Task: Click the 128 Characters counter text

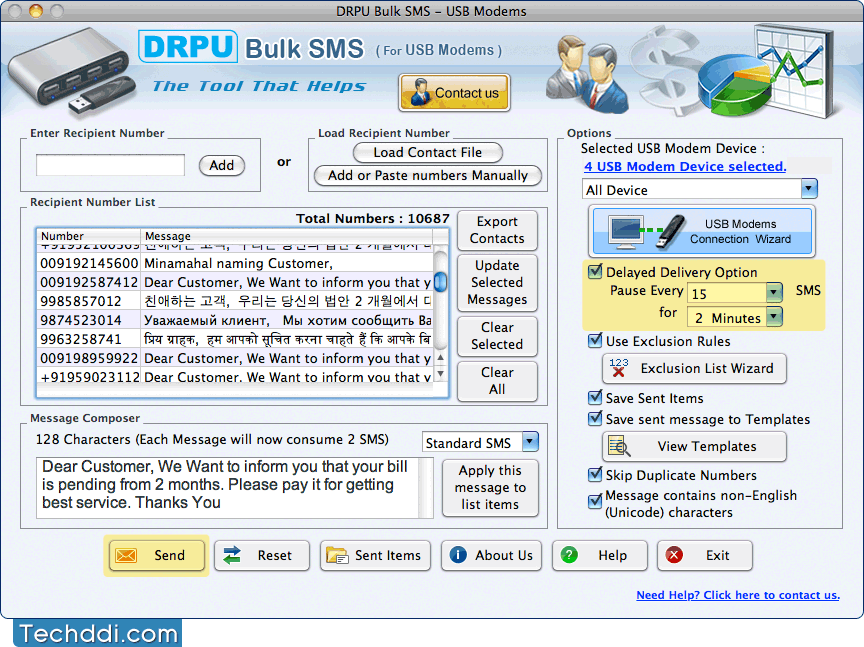Action: (x=212, y=439)
